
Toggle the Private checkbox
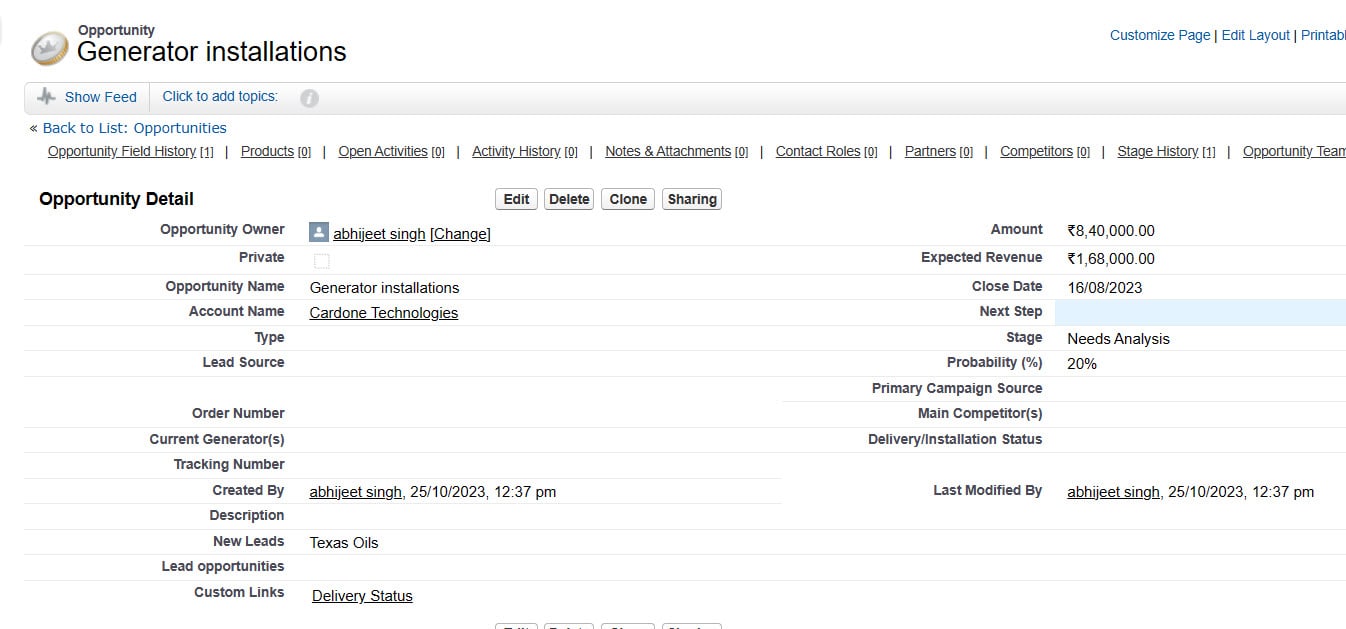click(x=321, y=261)
